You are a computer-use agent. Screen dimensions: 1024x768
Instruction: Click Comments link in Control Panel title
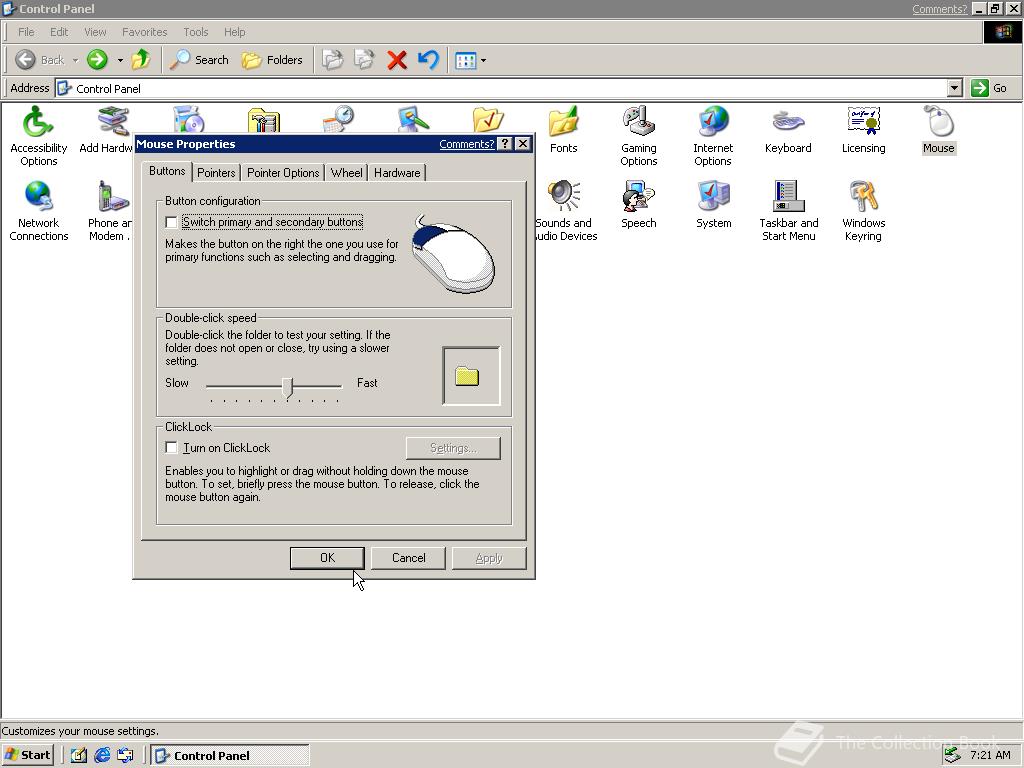point(939,9)
